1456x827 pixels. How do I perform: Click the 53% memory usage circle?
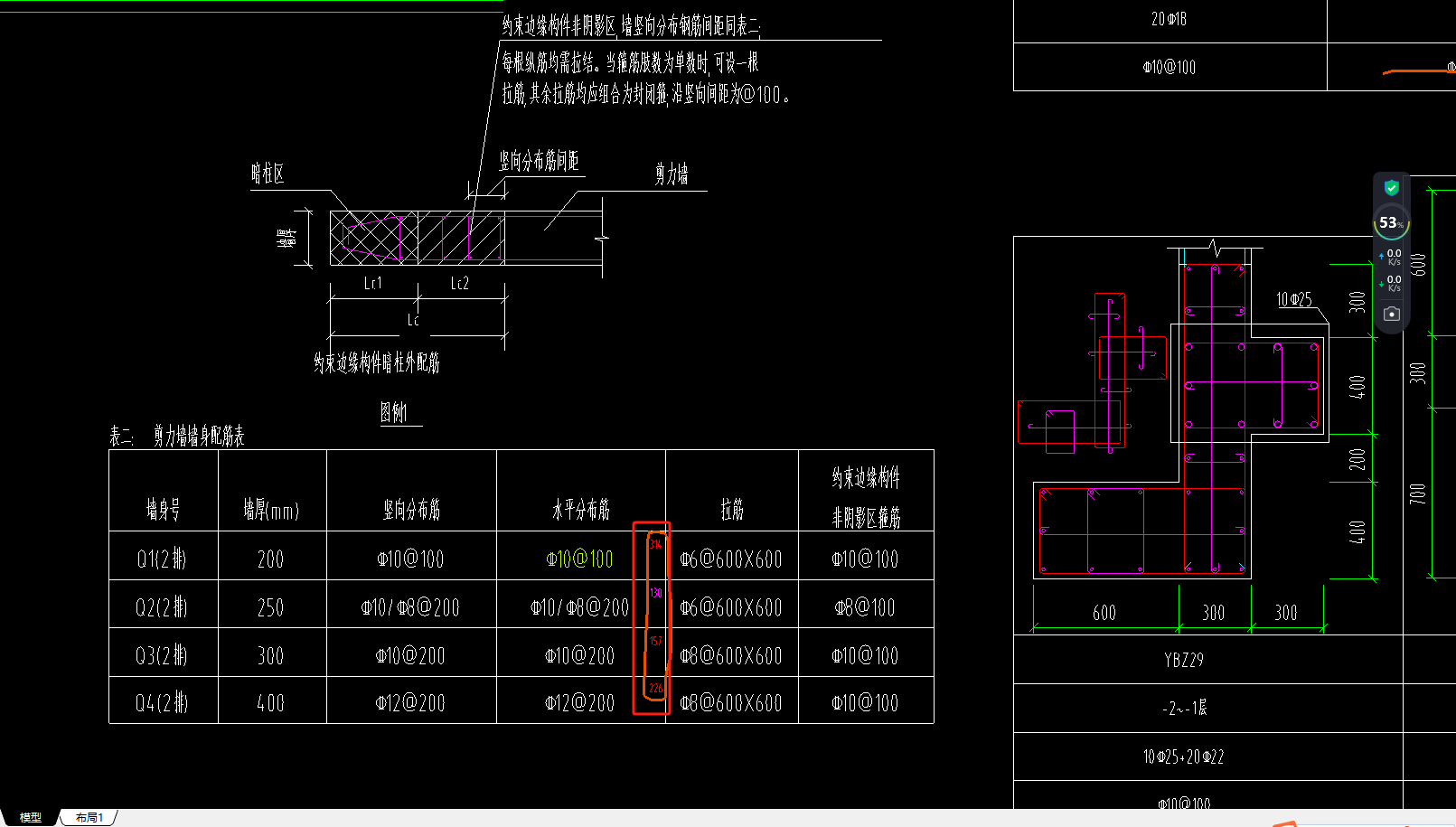(1391, 222)
